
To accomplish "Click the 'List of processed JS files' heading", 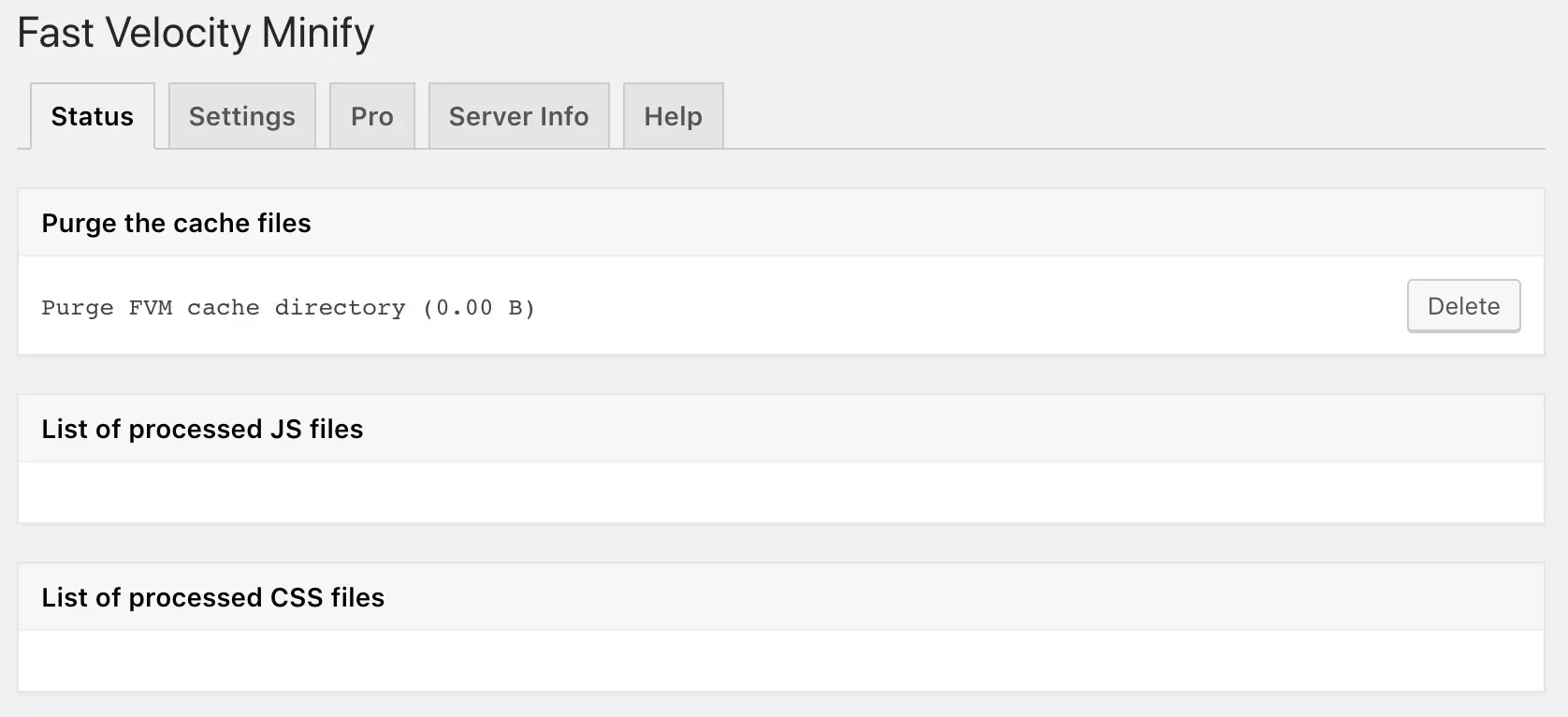I will 202,429.
